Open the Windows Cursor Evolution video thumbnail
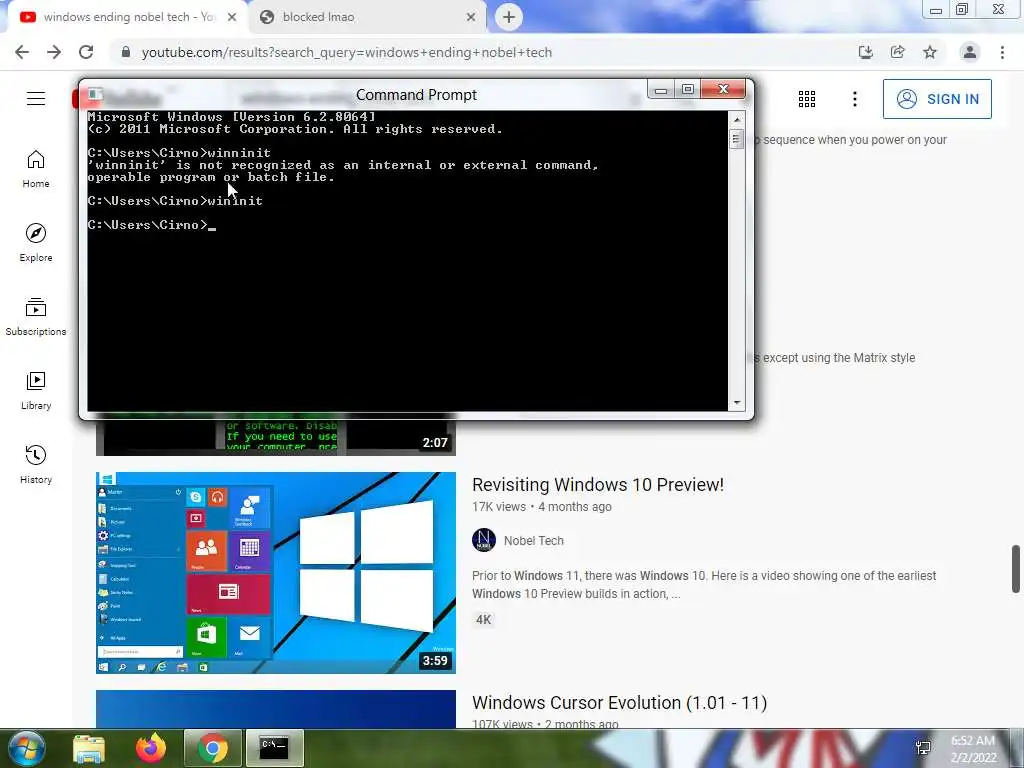Viewport: 1024px width, 768px height. click(x=276, y=709)
